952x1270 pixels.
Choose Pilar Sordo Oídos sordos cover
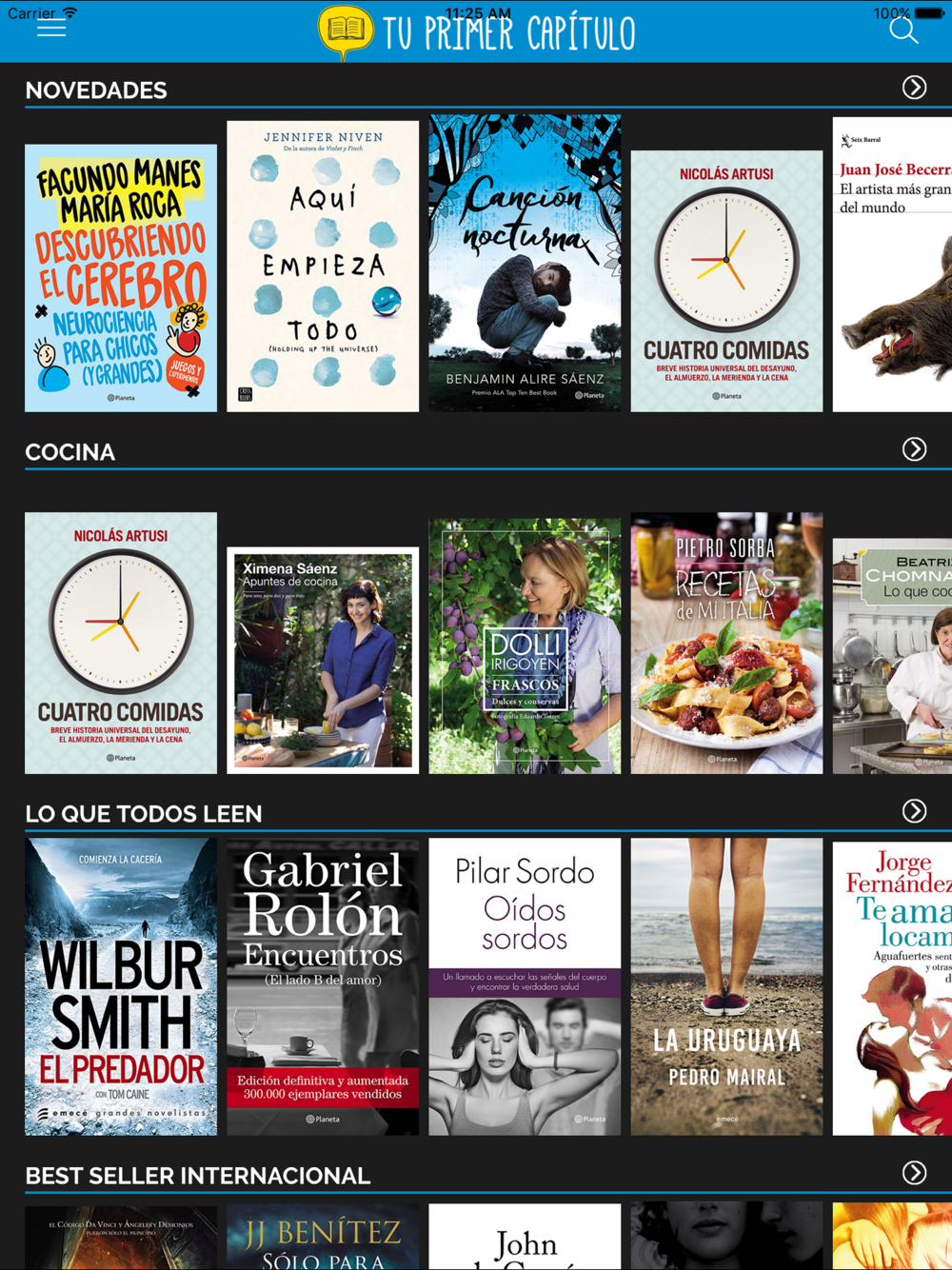[x=525, y=986]
